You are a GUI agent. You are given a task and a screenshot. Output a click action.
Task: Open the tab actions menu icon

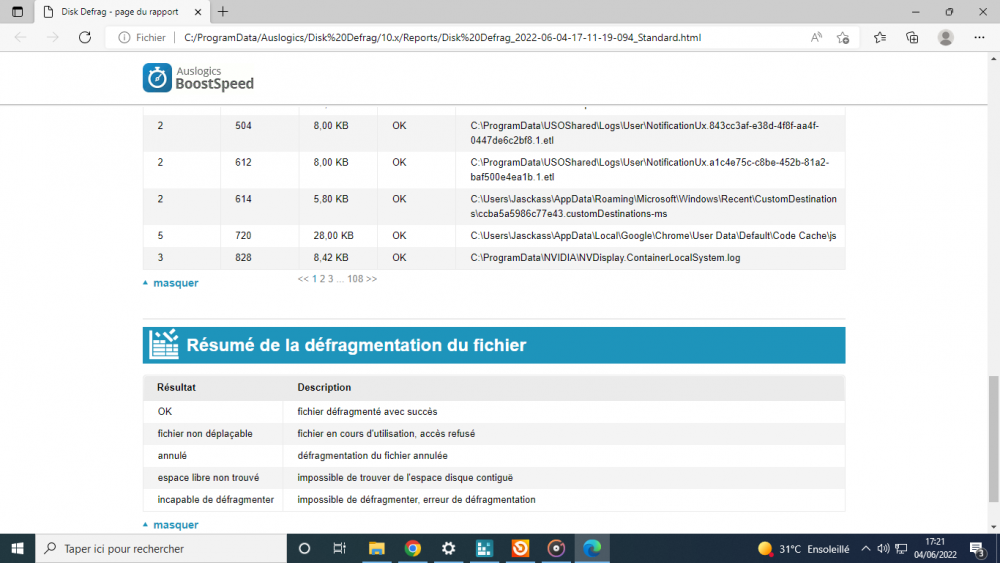(x=17, y=12)
